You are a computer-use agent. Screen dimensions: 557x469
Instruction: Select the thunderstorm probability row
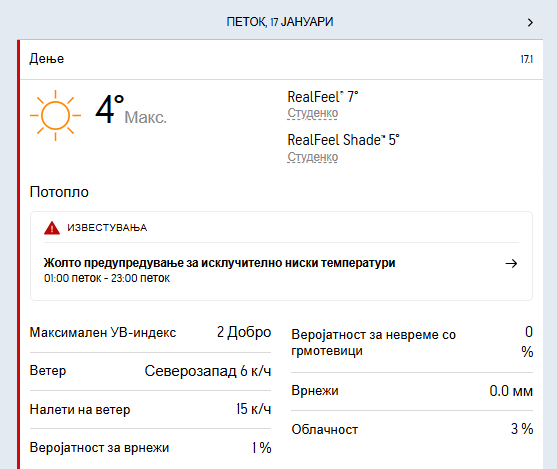coord(412,343)
